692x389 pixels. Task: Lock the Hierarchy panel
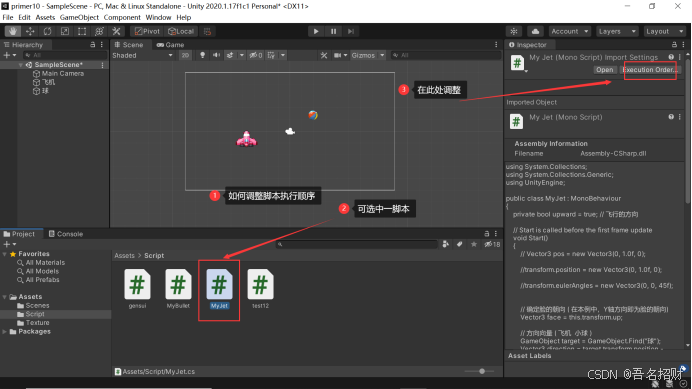pos(93,45)
